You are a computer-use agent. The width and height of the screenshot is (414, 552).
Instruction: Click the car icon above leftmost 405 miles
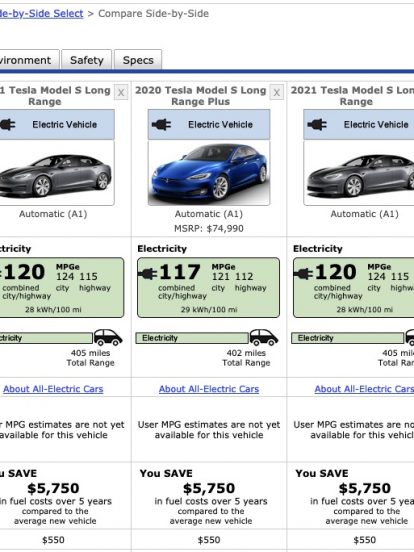[108, 337]
